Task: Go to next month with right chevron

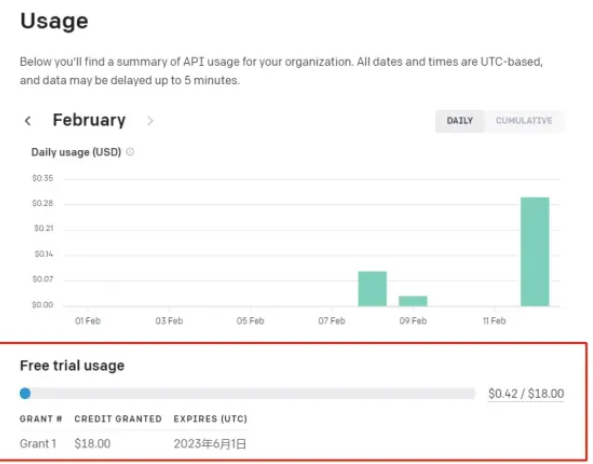Action: click(x=150, y=121)
